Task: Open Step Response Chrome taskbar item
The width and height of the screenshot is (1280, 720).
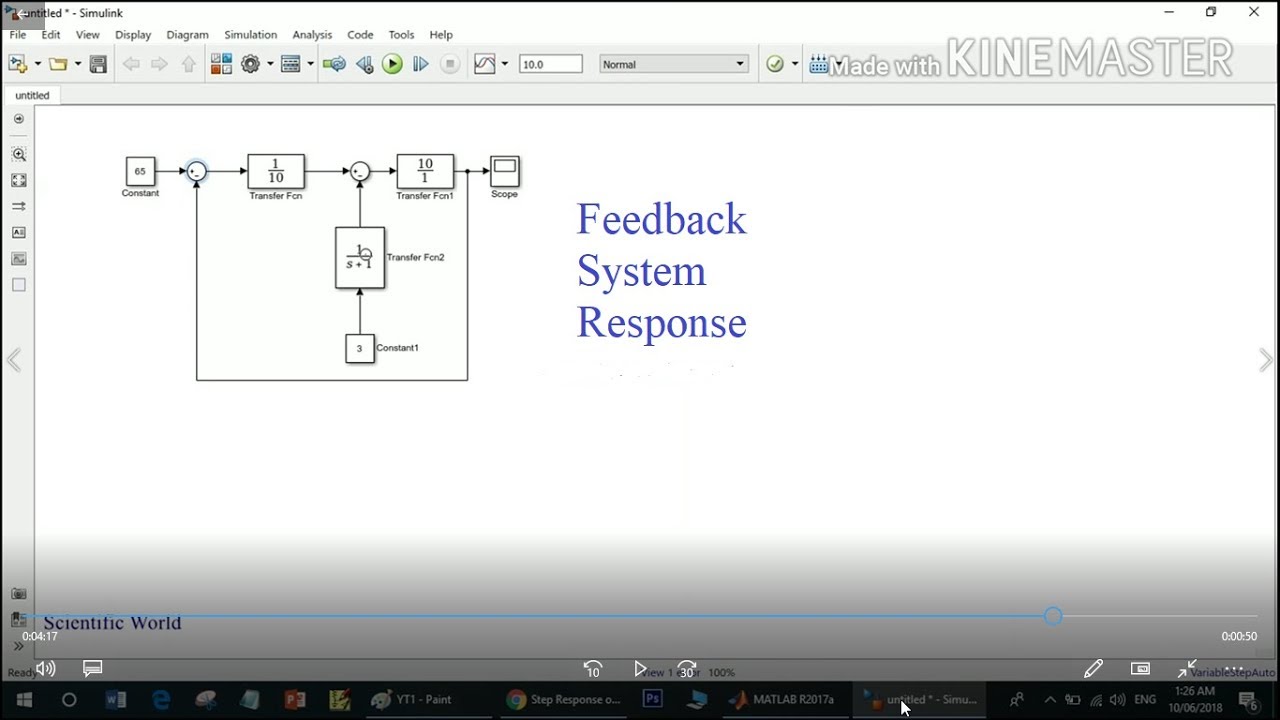Action: pos(565,700)
